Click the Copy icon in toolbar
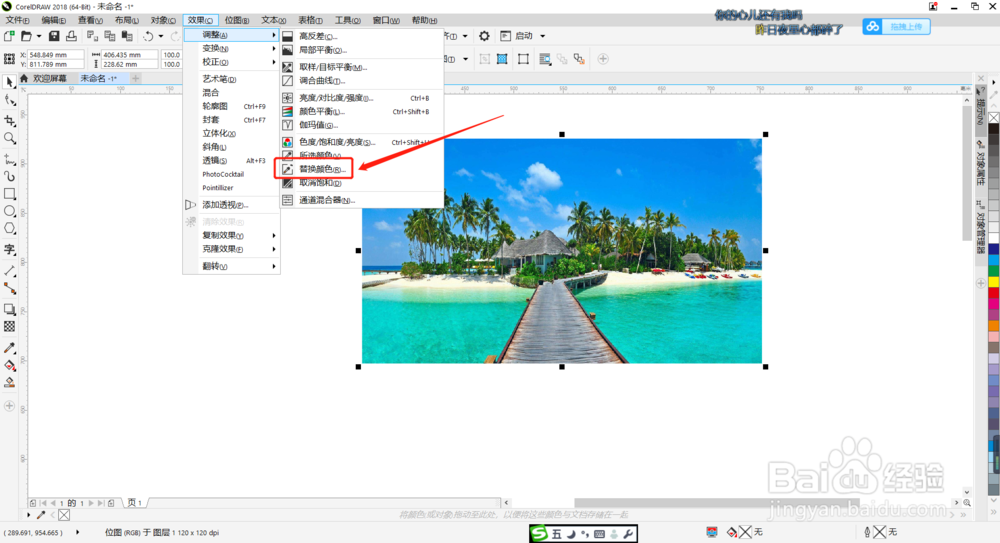1000x543 pixels. point(110,36)
